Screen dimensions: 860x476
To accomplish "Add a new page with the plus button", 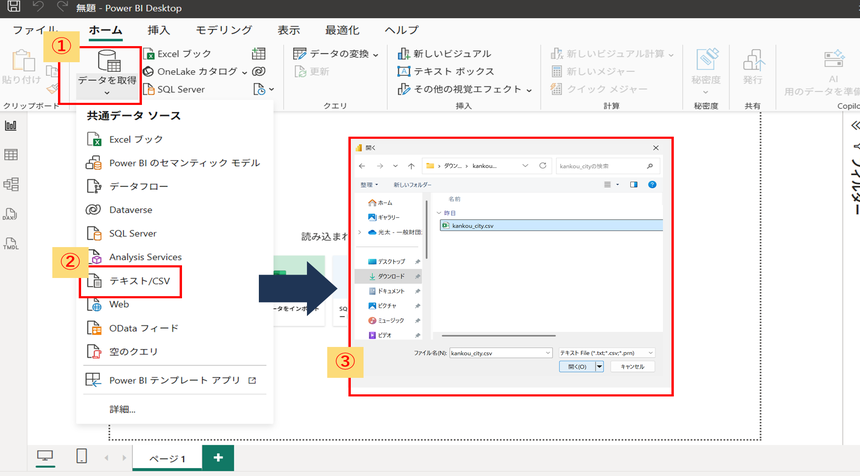I will click(x=218, y=458).
